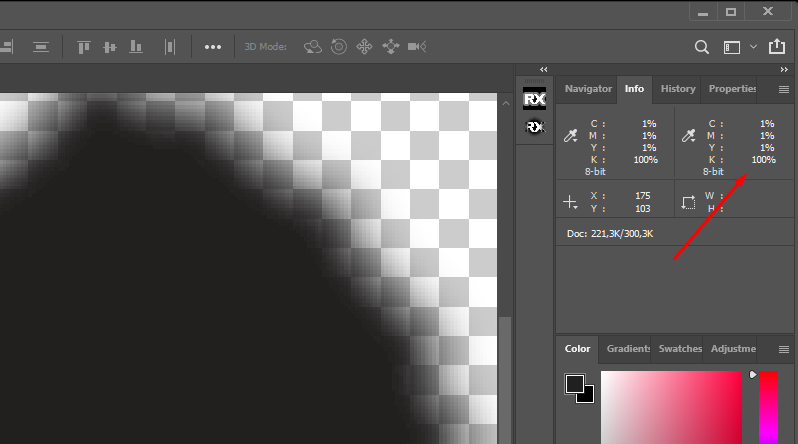This screenshot has width=798, height=444.
Task: Click the canvas scroll up arrow
Action: pos(506,103)
